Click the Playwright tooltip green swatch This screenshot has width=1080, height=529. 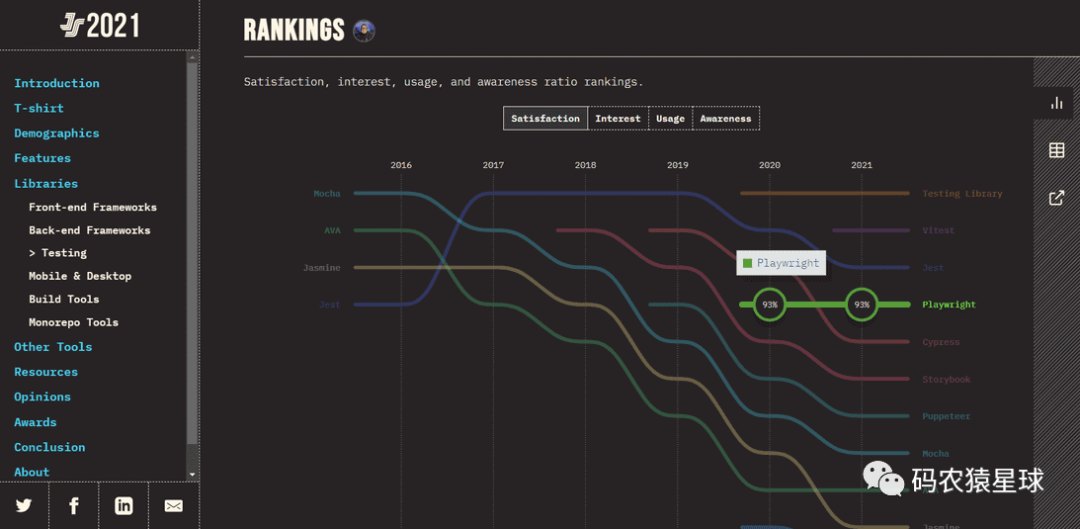pos(747,263)
